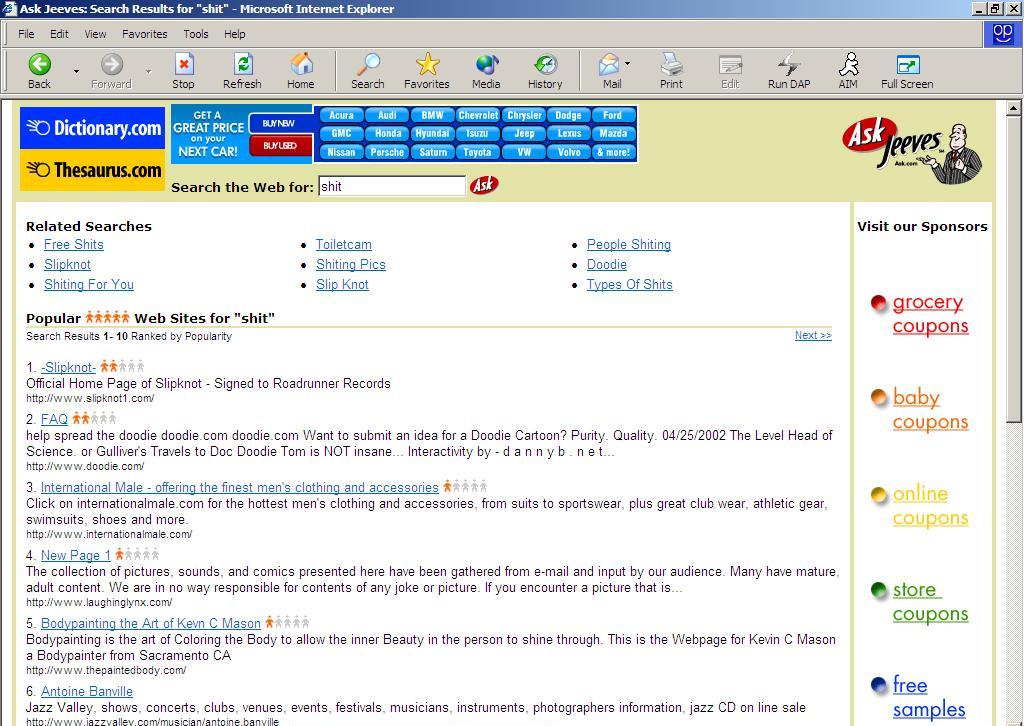Switch to Full Screen toolbar icon
The image size is (1024, 726).
pyautogui.click(x=907, y=71)
